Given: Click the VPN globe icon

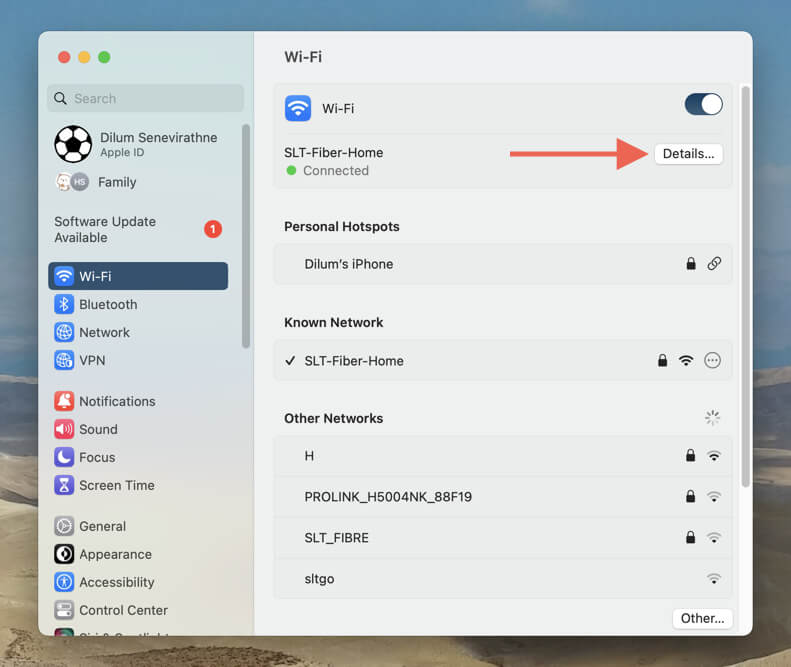Looking at the screenshot, I should (x=64, y=360).
